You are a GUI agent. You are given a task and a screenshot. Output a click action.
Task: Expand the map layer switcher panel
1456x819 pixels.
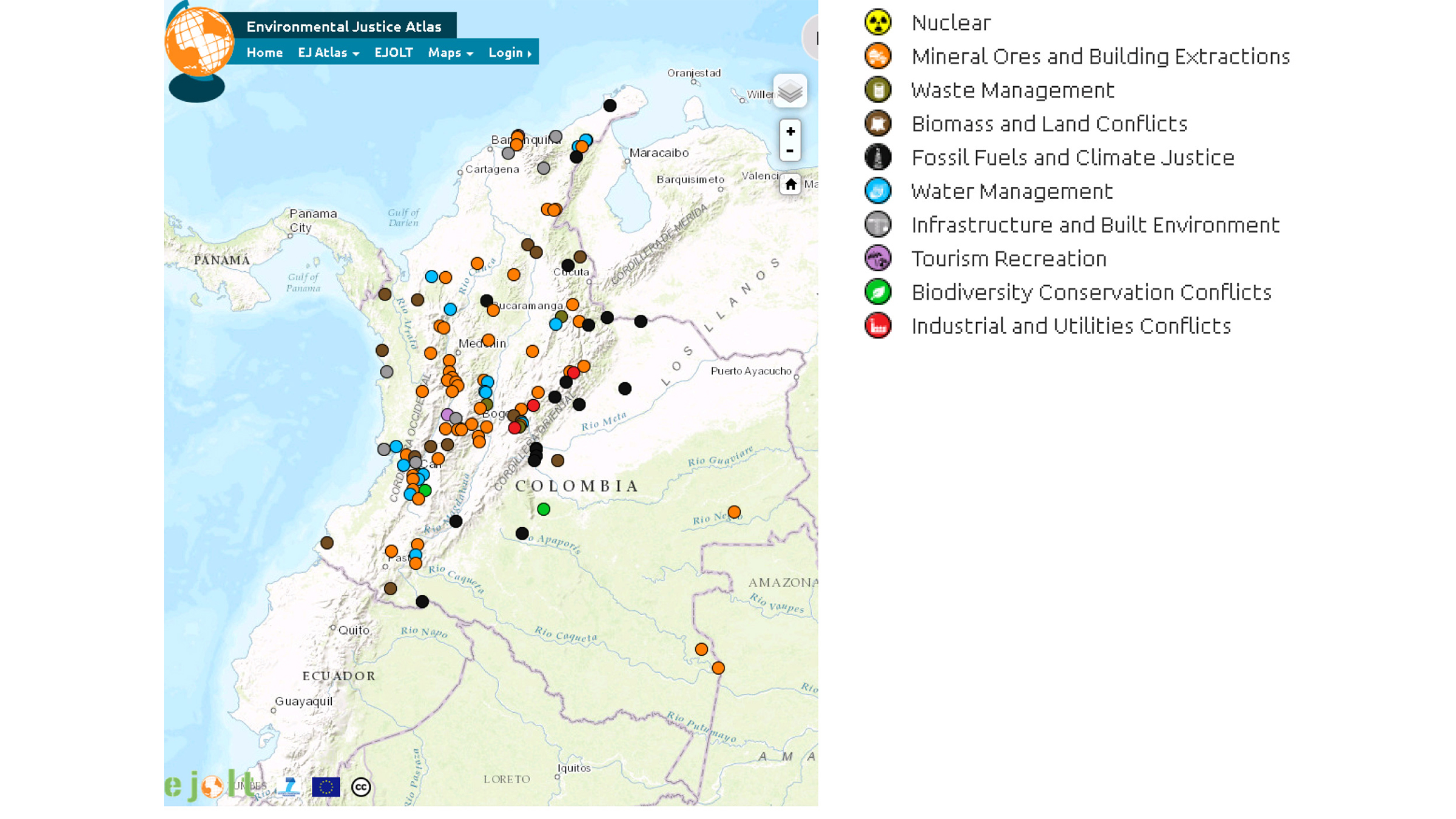click(x=790, y=91)
